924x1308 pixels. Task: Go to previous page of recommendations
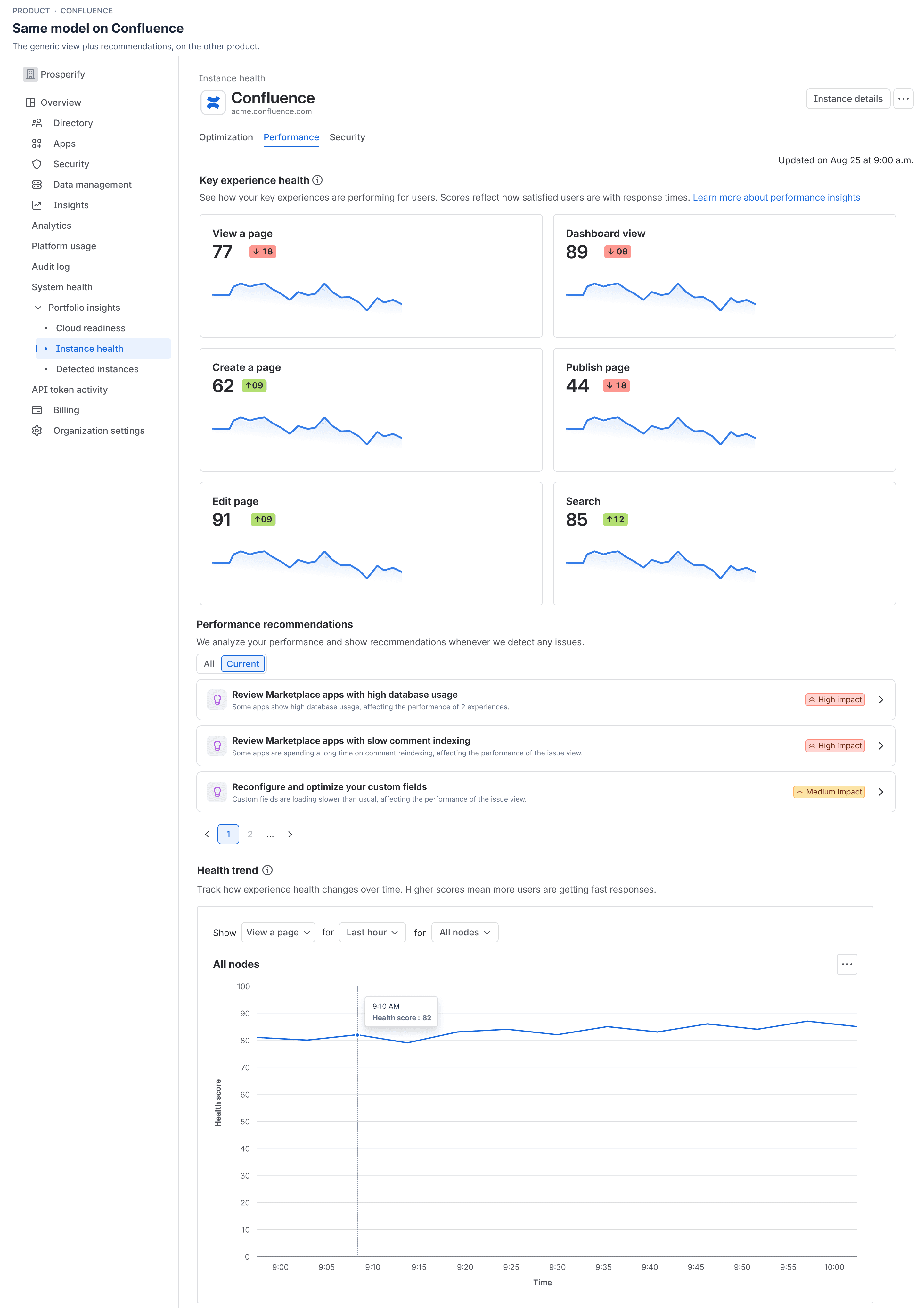(x=207, y=834)
